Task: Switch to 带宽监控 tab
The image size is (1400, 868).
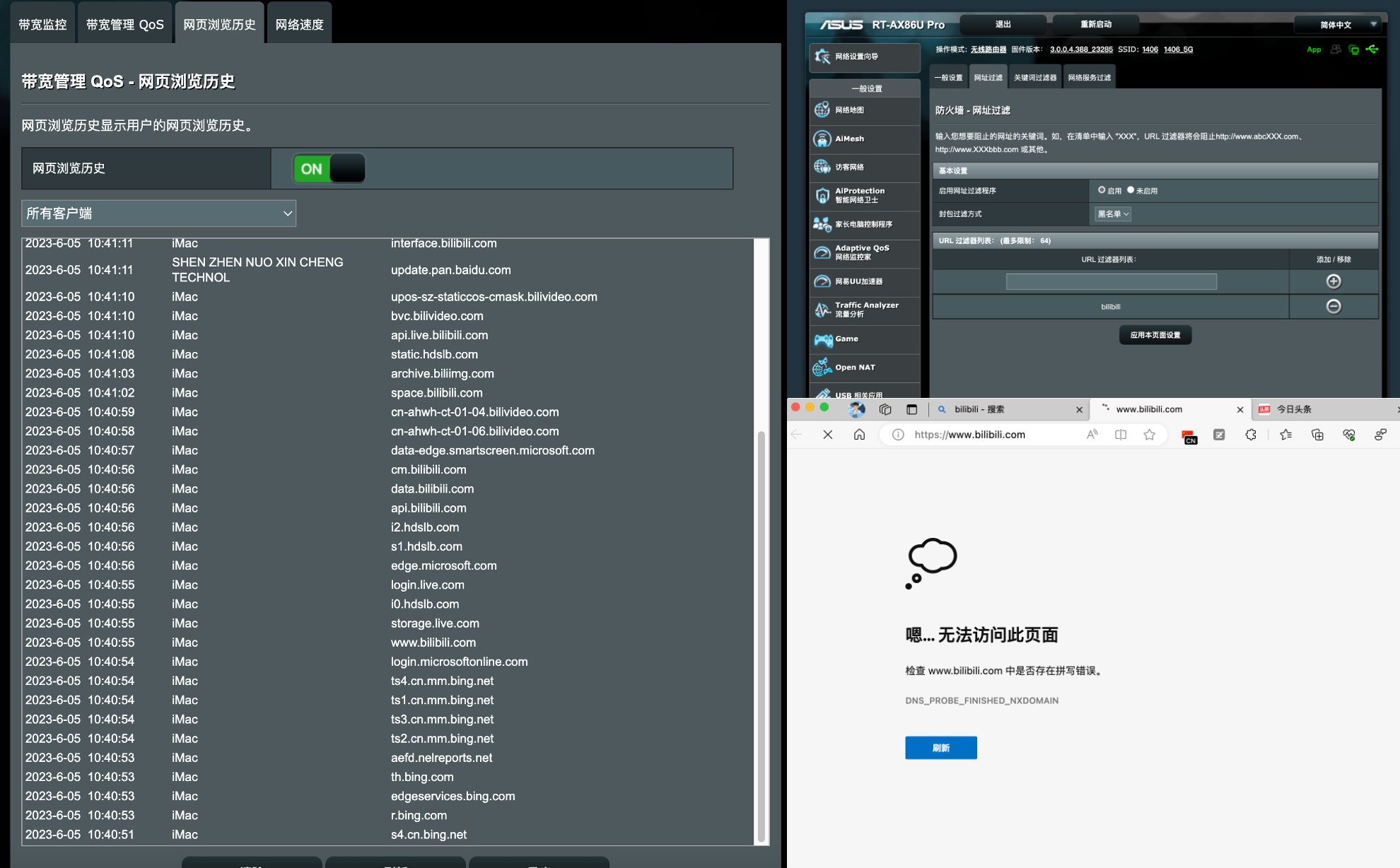Action: point(42,25)
